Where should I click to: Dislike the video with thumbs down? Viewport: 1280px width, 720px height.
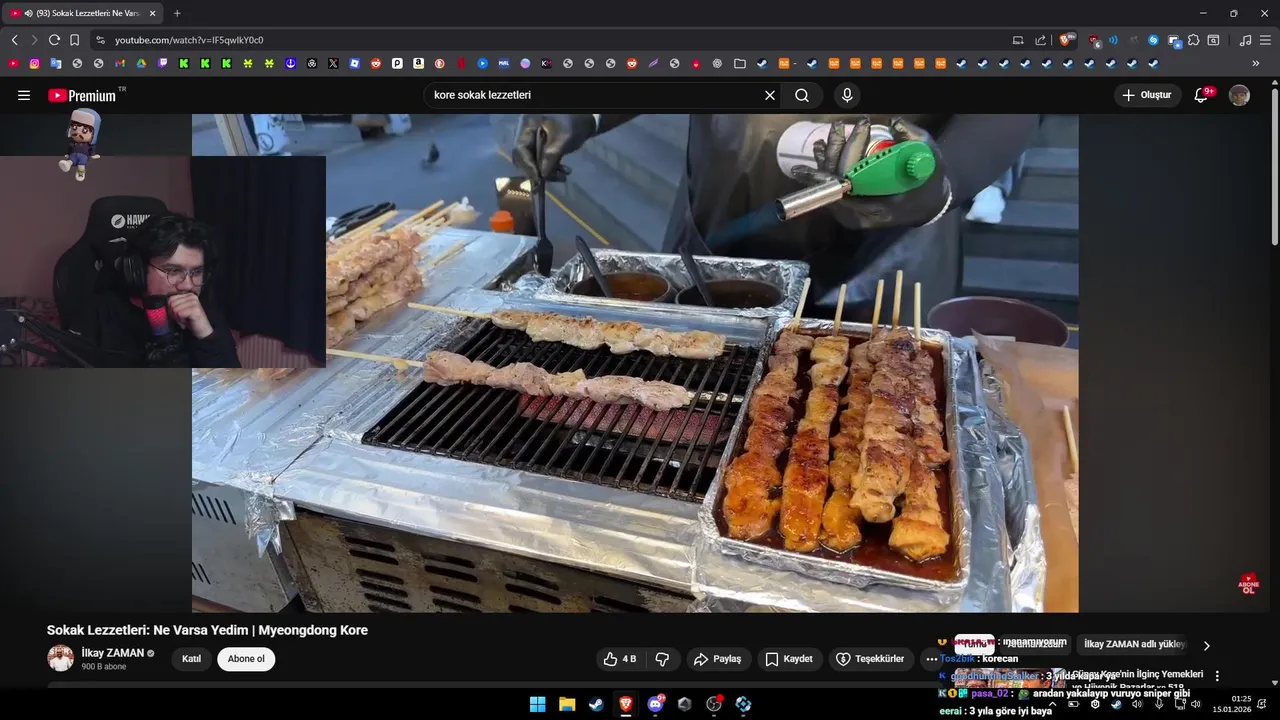click(662, 659)
